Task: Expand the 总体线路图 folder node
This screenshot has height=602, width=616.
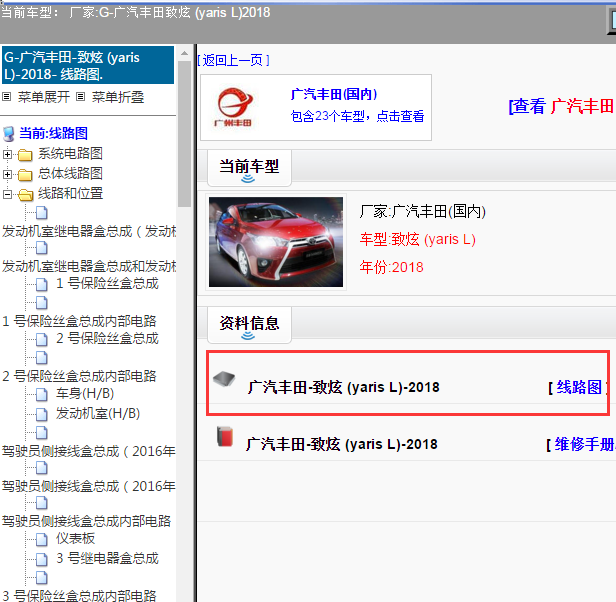Action: [x=7, y=174]
